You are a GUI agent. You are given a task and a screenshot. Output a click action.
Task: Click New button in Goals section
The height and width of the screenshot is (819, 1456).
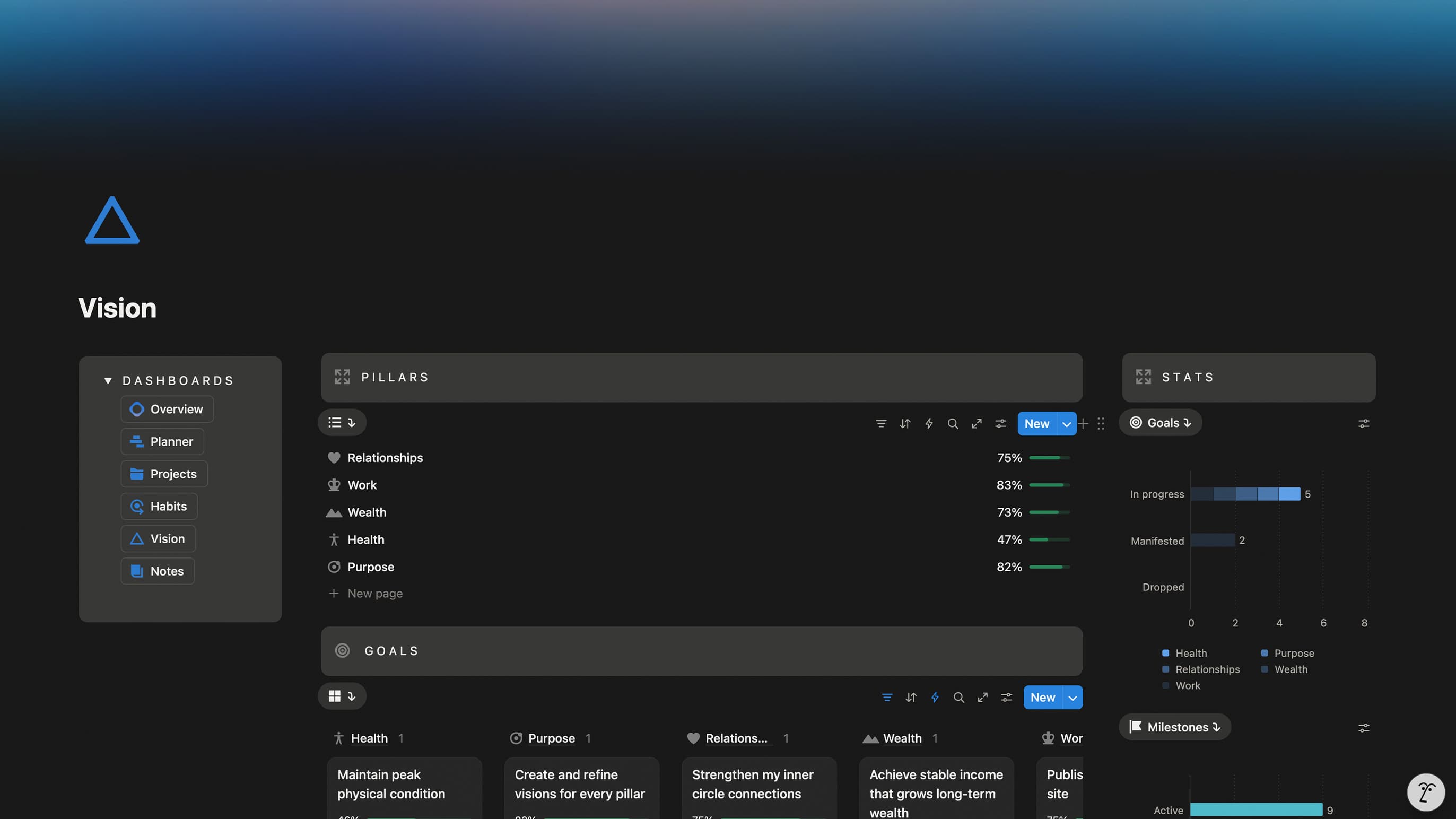point(1042,697)
